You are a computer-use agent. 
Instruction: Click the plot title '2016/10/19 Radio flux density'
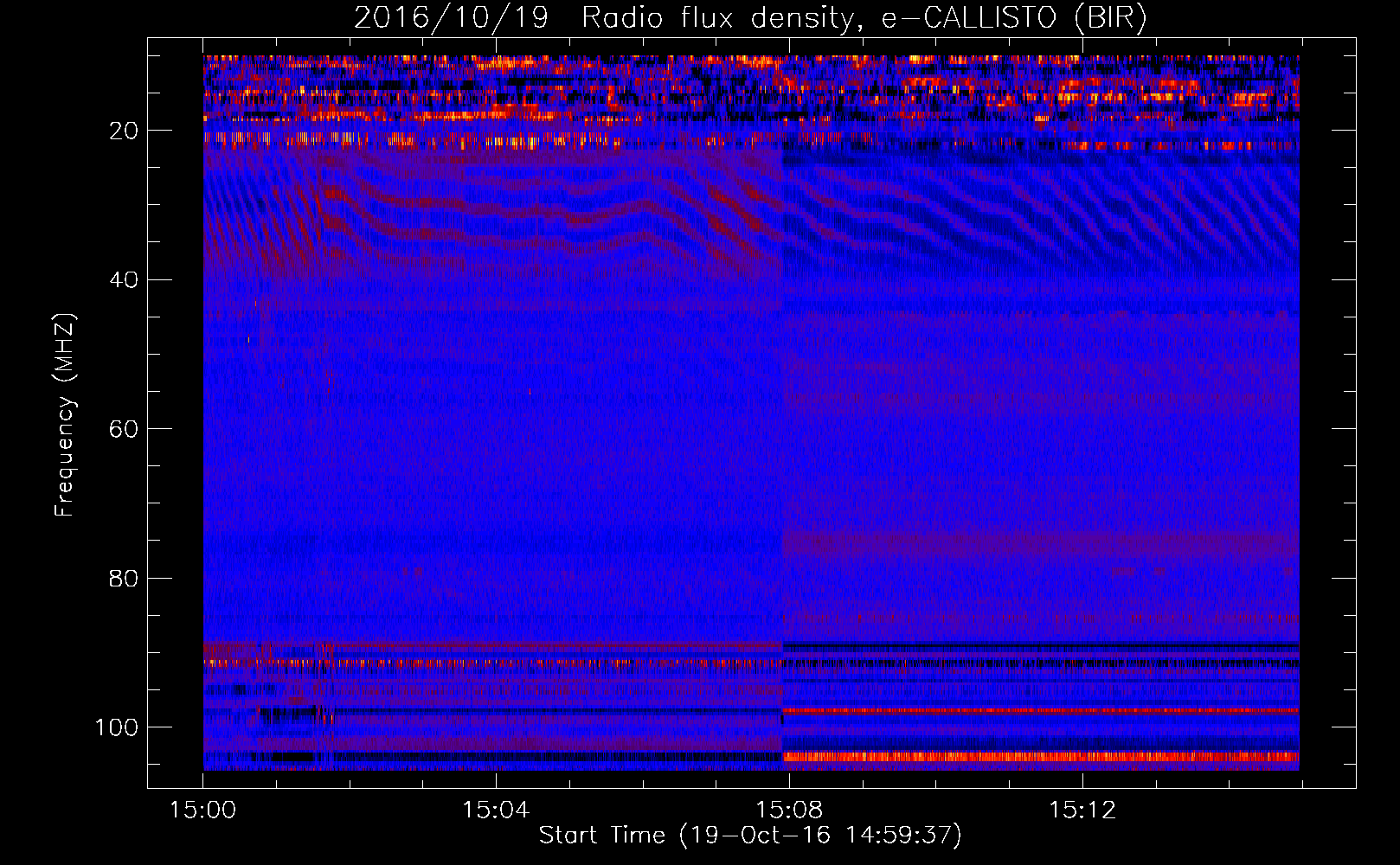(750, 18)
